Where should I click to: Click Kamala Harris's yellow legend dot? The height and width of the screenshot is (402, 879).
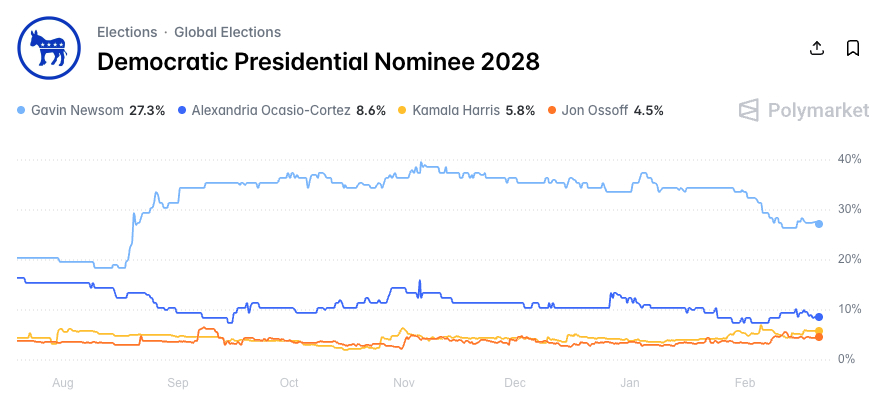coord(403,111)
